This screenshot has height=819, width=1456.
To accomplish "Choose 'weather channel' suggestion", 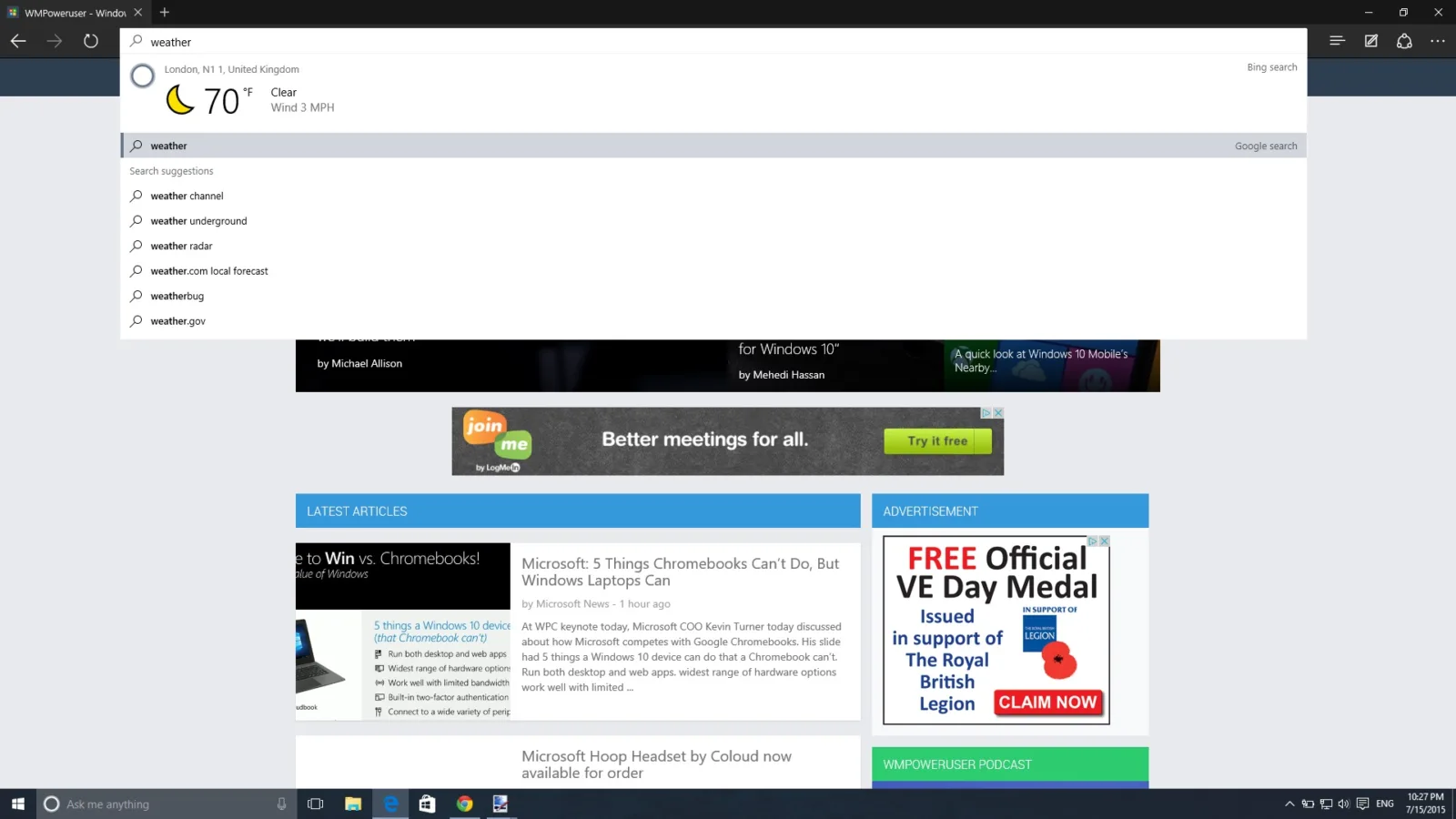I will (713, 196).
